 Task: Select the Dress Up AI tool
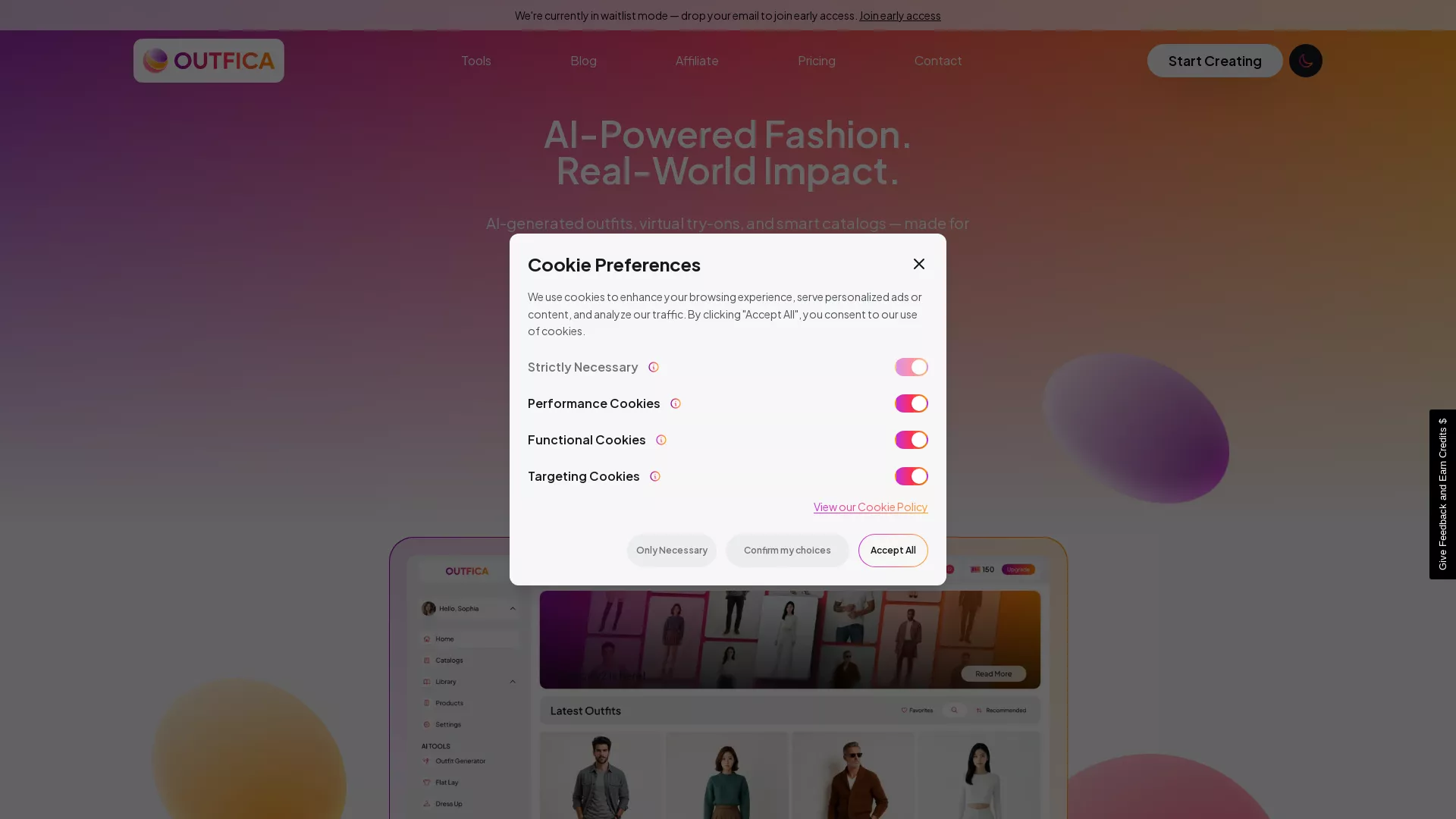click(x=449, y=803)
